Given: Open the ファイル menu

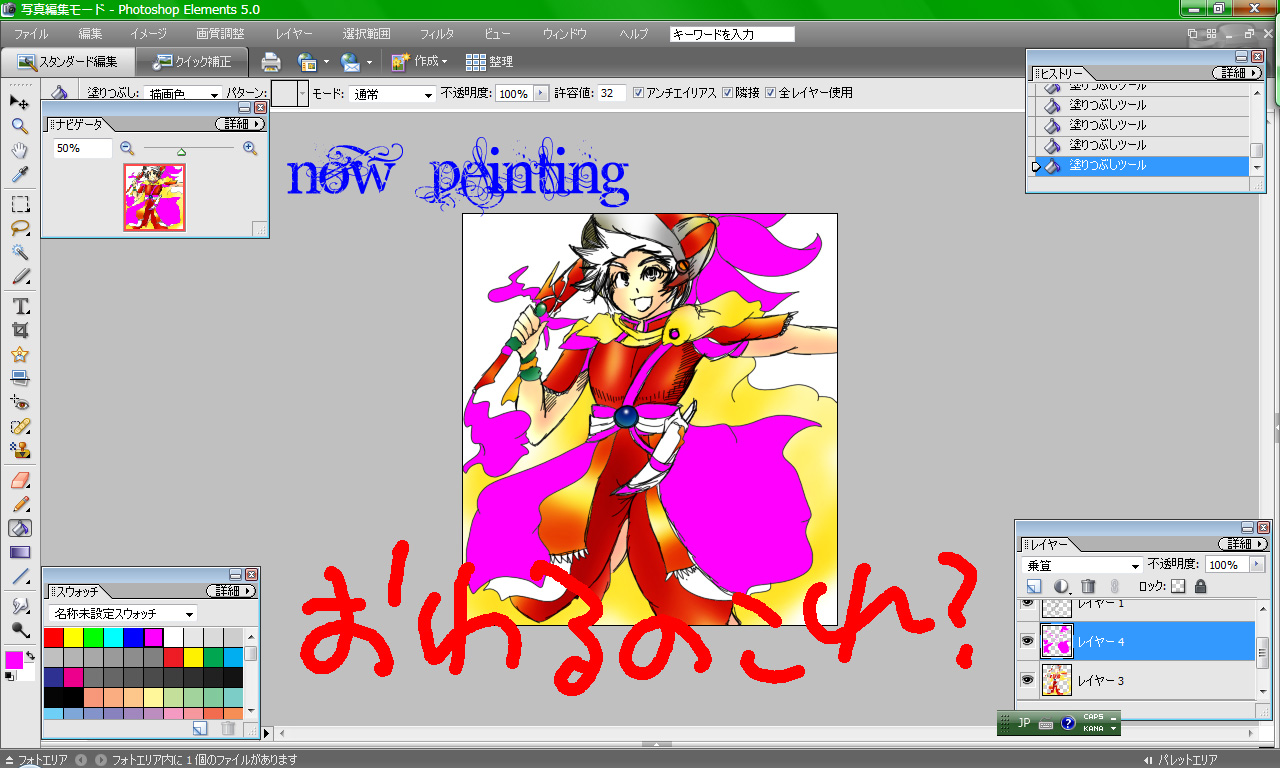Looking at the screenshot, I should click(x=31, y=34).
